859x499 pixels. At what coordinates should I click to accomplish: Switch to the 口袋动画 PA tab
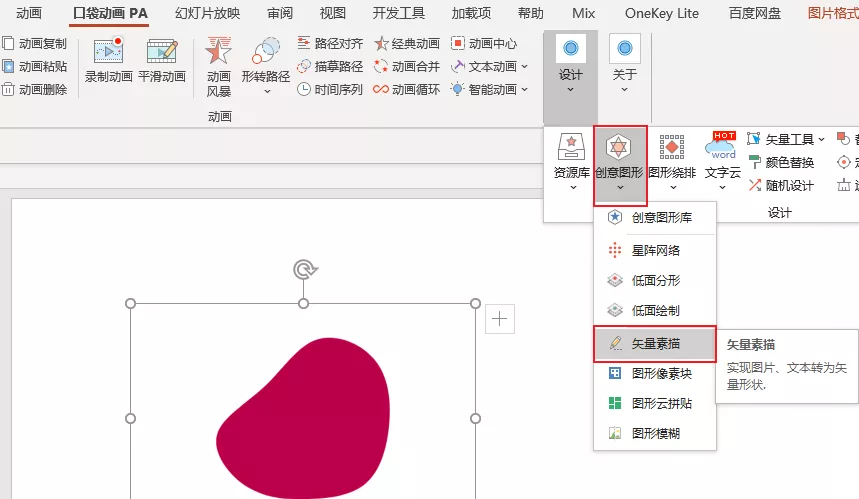(110, 13)
